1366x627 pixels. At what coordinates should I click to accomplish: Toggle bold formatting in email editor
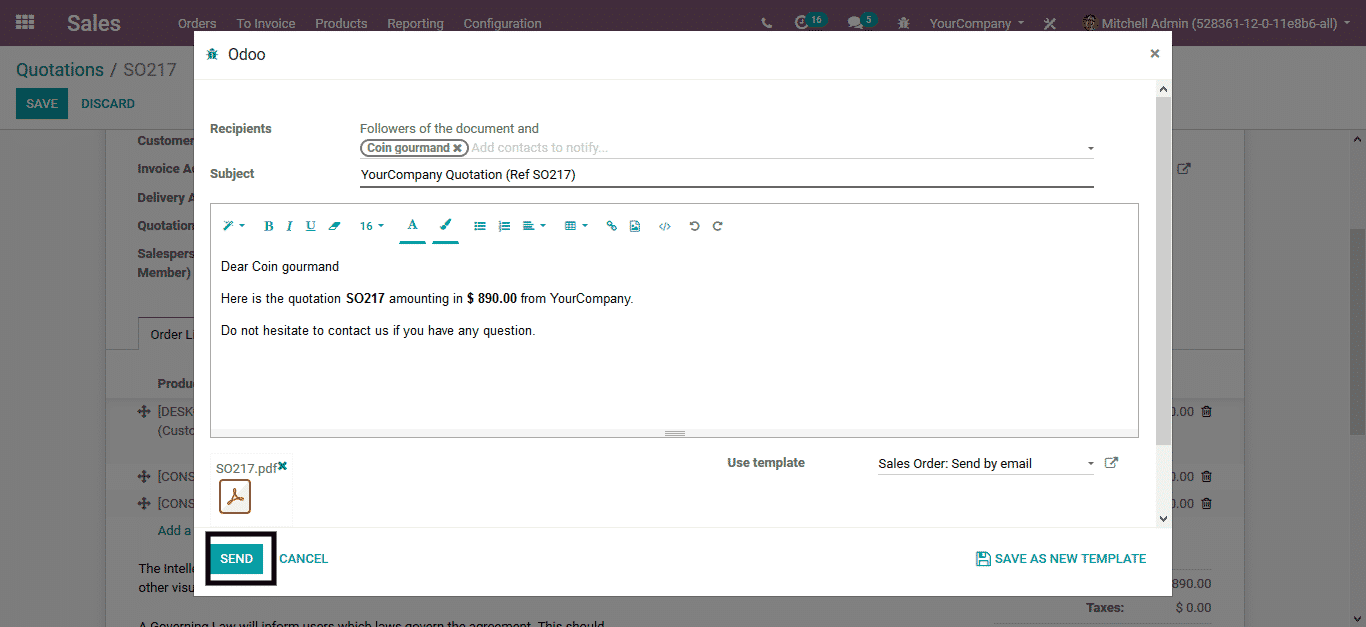(x=268, y=226)
